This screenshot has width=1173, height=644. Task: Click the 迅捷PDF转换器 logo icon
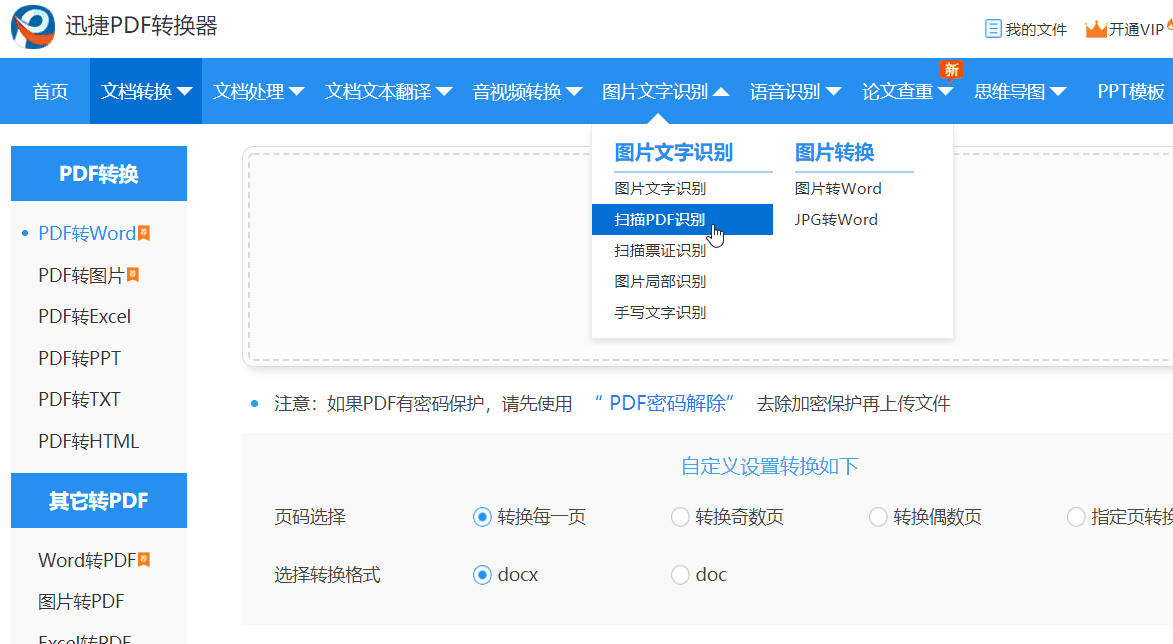click(30, 27)
